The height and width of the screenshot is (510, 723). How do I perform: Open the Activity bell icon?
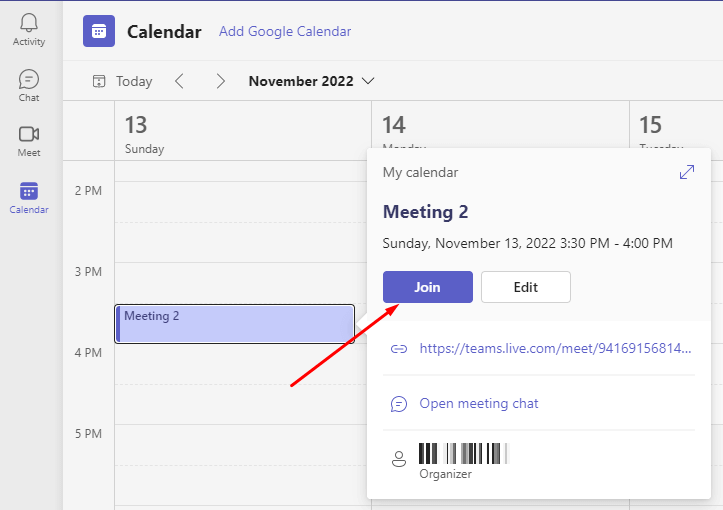[x=29, y=24]
